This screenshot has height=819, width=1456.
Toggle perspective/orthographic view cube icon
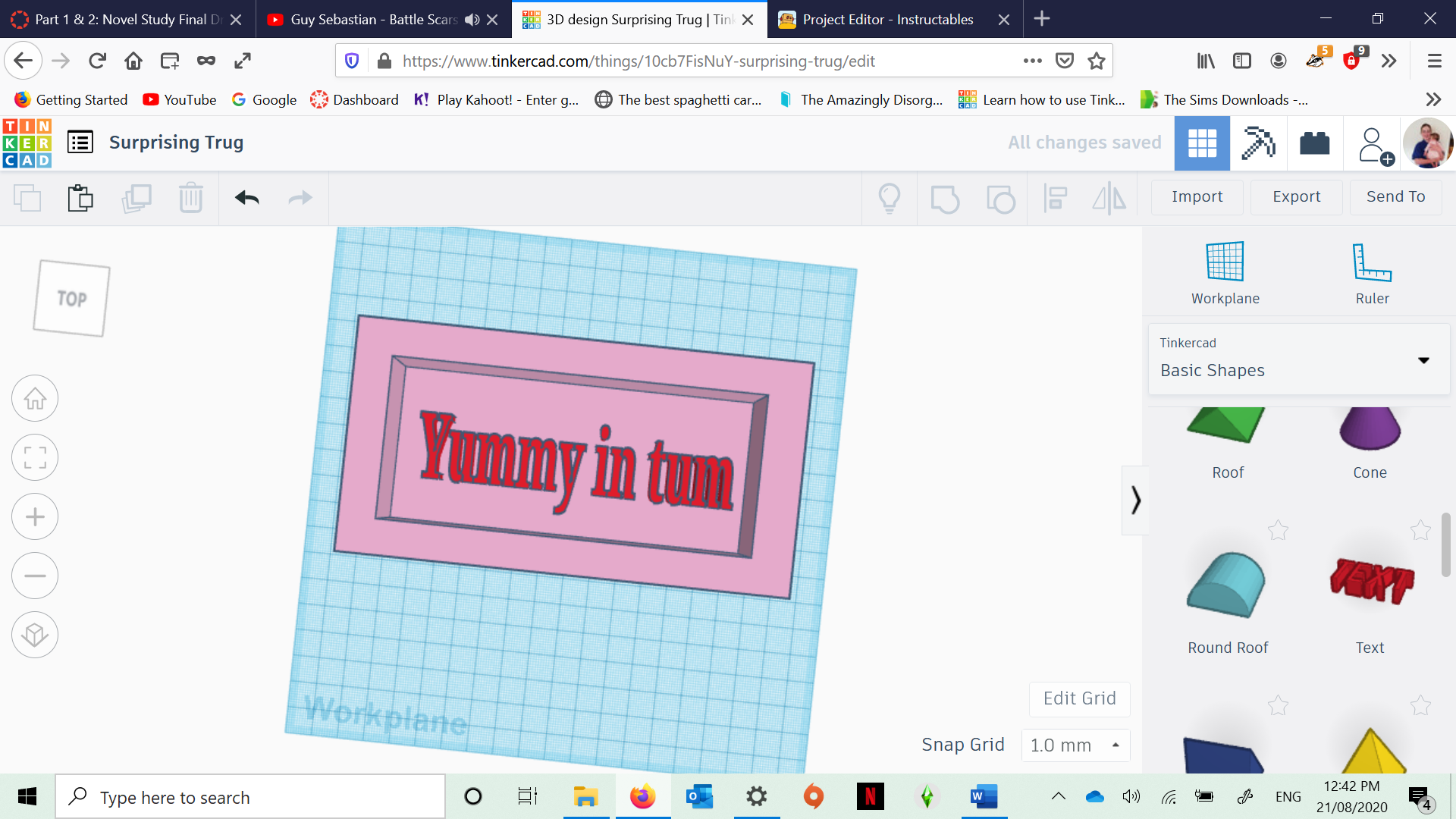35,635
